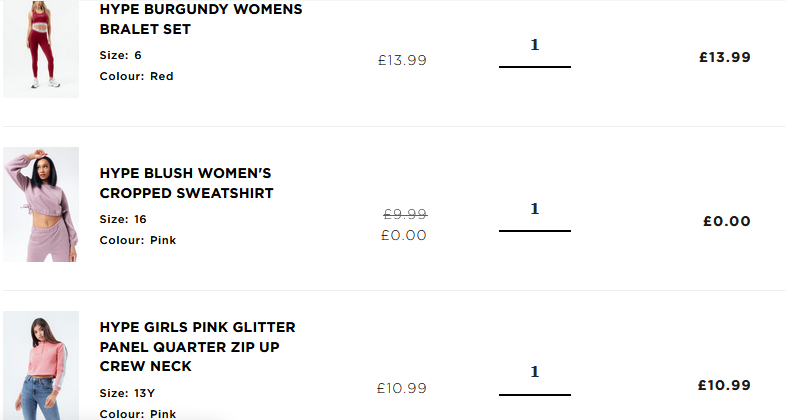
Task: Click the Size 16 label of sweatshirt
Action: pos(123,219)
